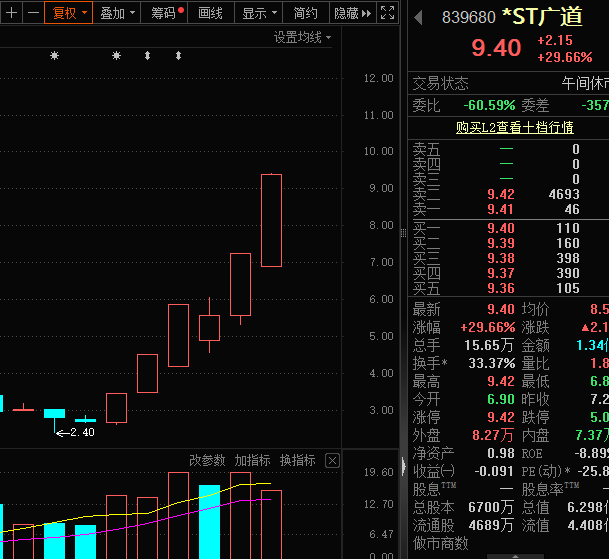The width and height of the screenshot is (609, 559).
Task: Click 换指标 to switch indicator
Action: pyautogui.click(x=297, y=461)
